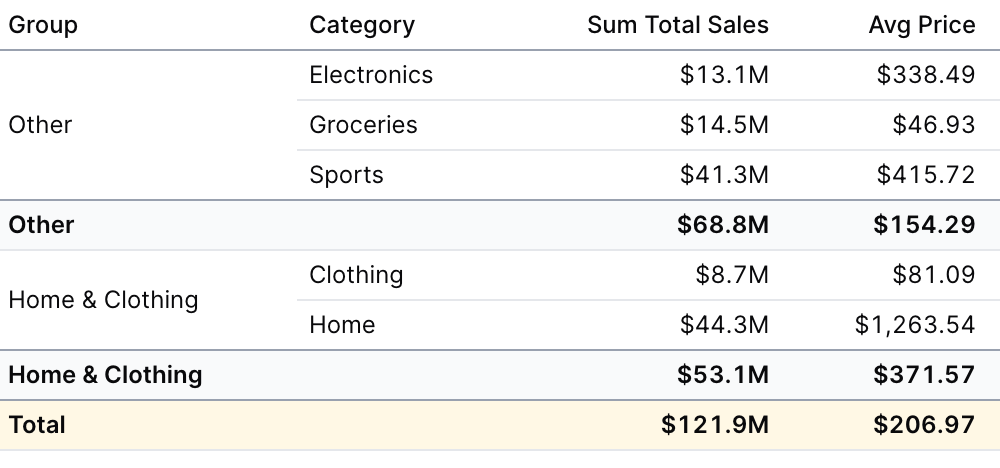Click the Total row label
This screenshot has height=468, width=1000.
click(37, 425)
